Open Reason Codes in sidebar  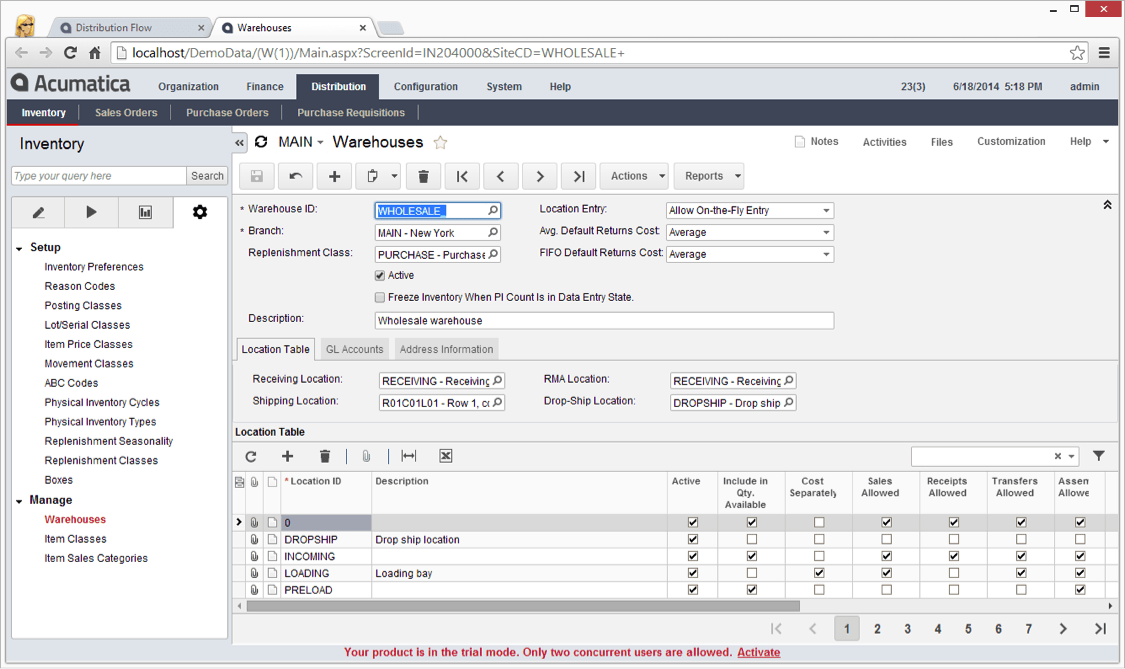pyautogui.click(x=80, y=286)
